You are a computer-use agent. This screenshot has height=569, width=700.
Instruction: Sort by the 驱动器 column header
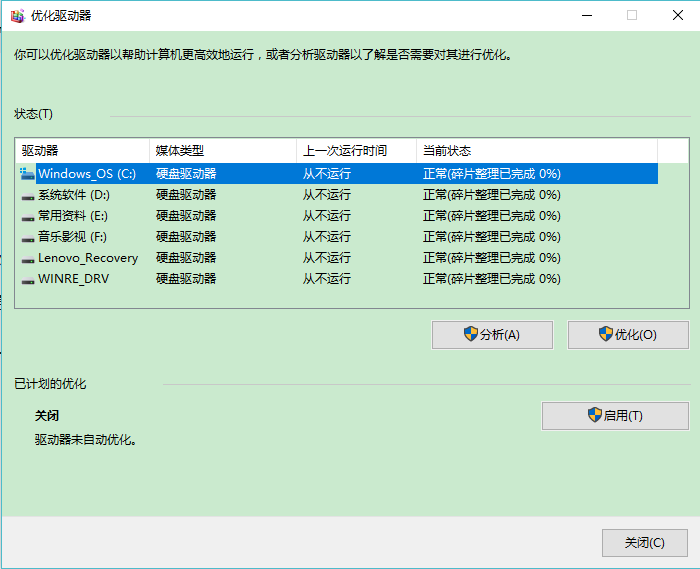[x=83, y=151]
